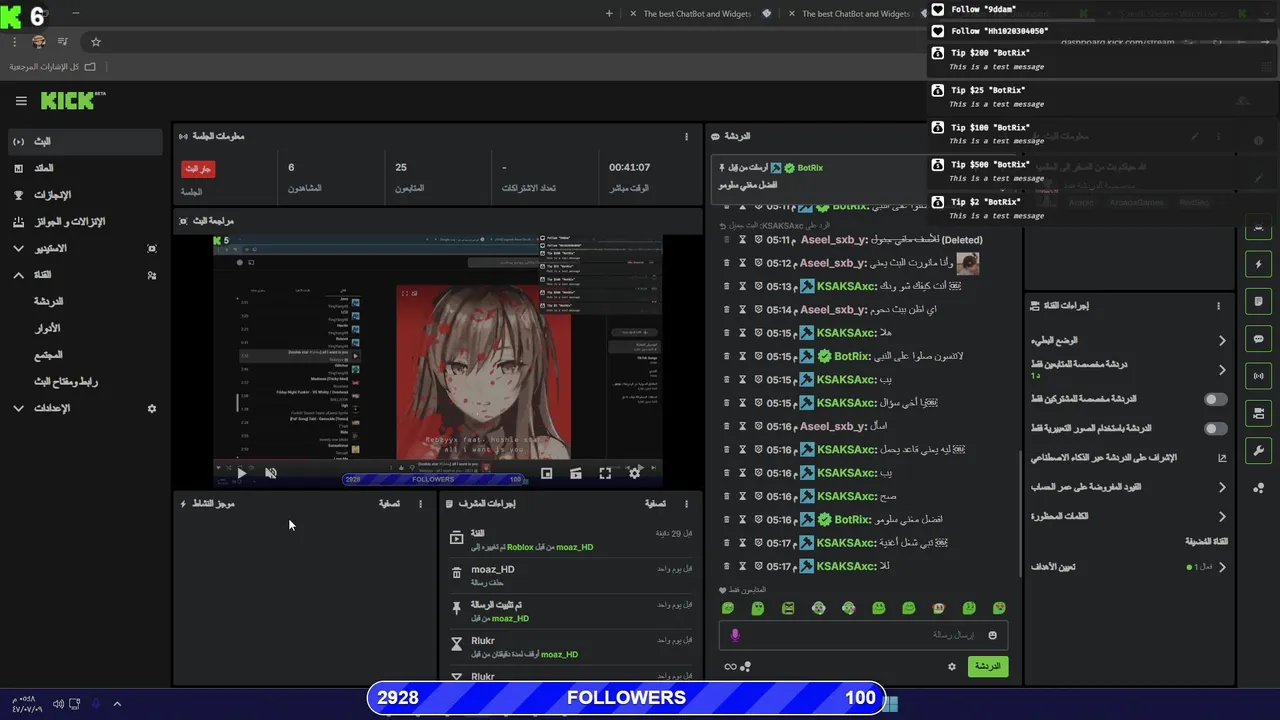Bookmark this page with the star icon
Image resolution: width=1280 pixels, height=720 pixels.
96,42
